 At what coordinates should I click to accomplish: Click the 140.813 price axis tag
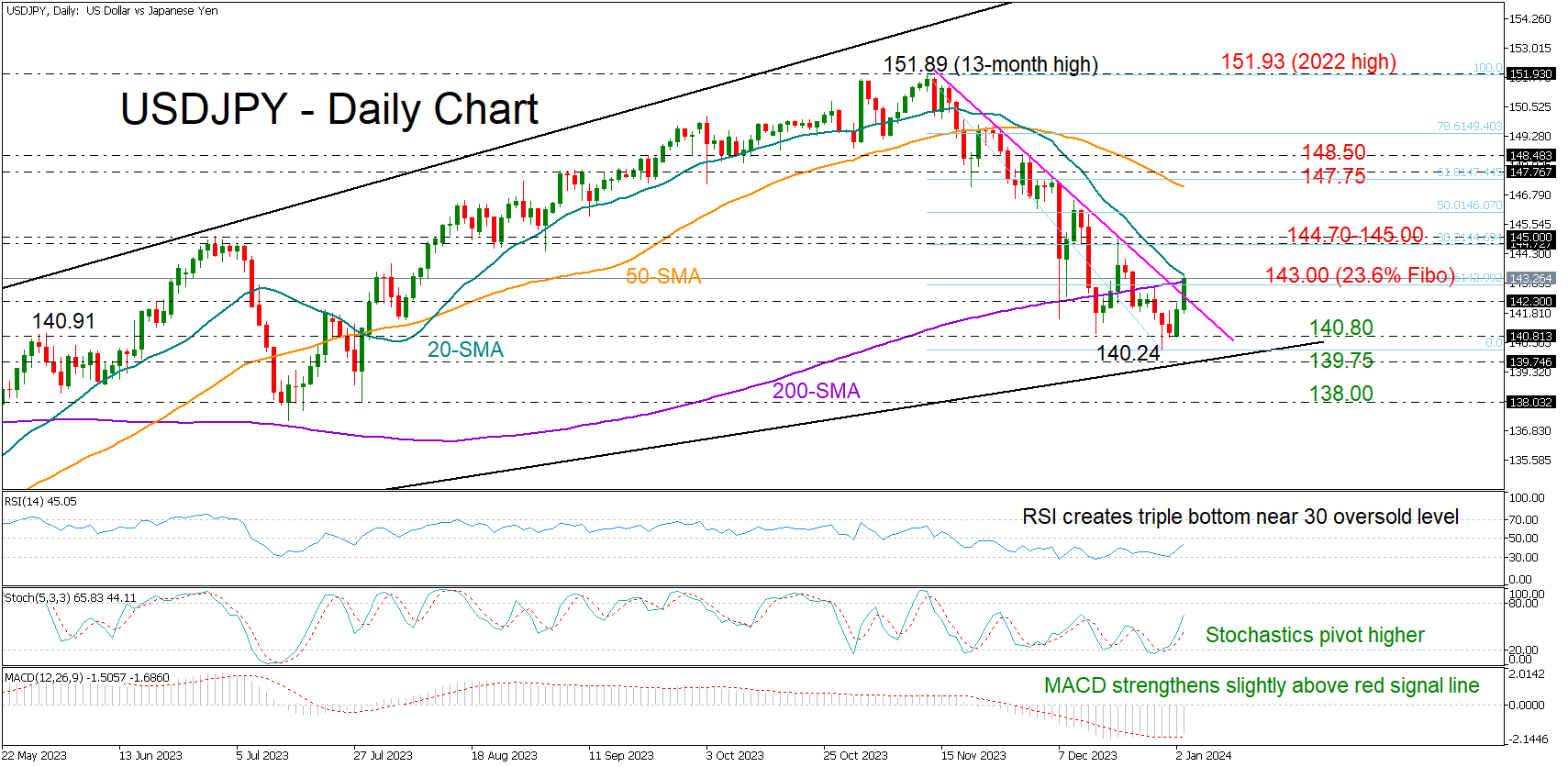click(x=1530, y=337)
